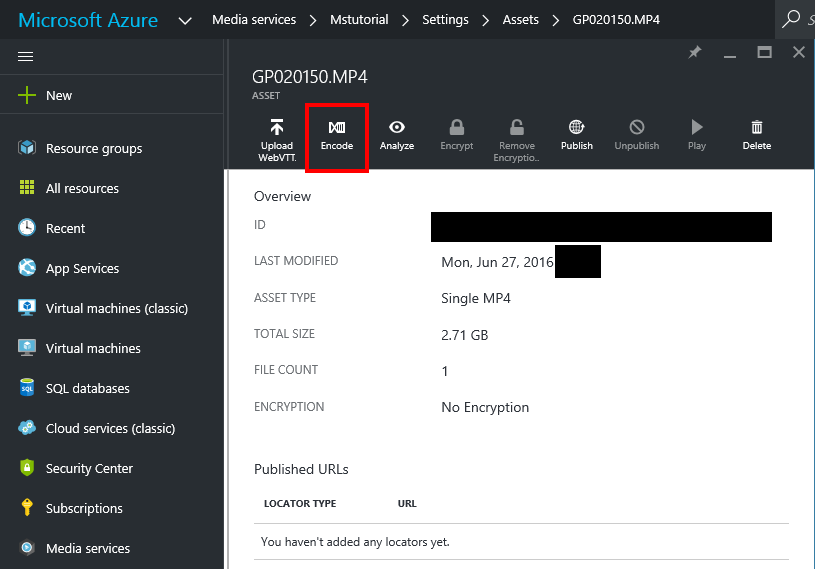Click the Remove Encryption unlock icon

517,127
